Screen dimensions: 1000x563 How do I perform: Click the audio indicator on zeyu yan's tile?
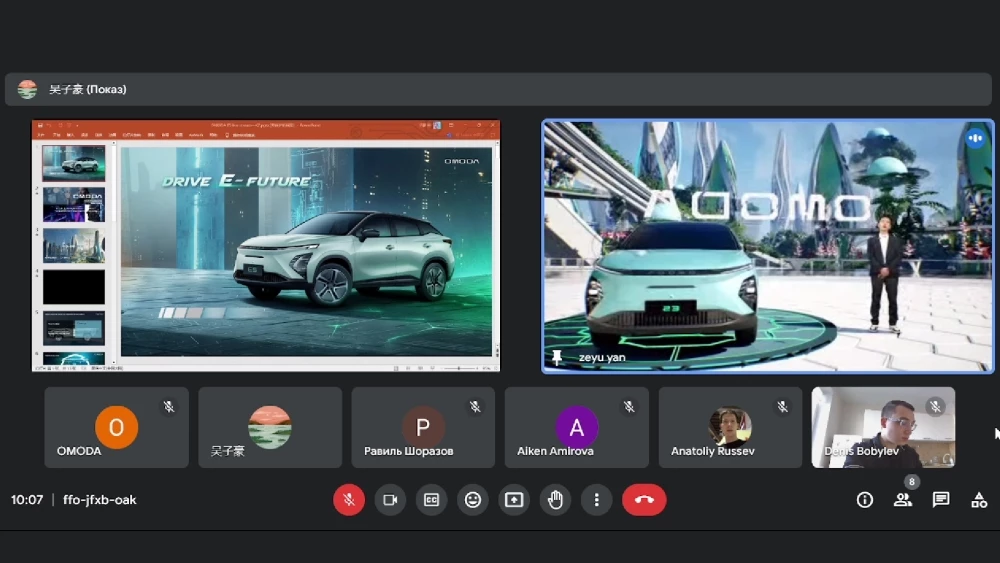[975, 138]
